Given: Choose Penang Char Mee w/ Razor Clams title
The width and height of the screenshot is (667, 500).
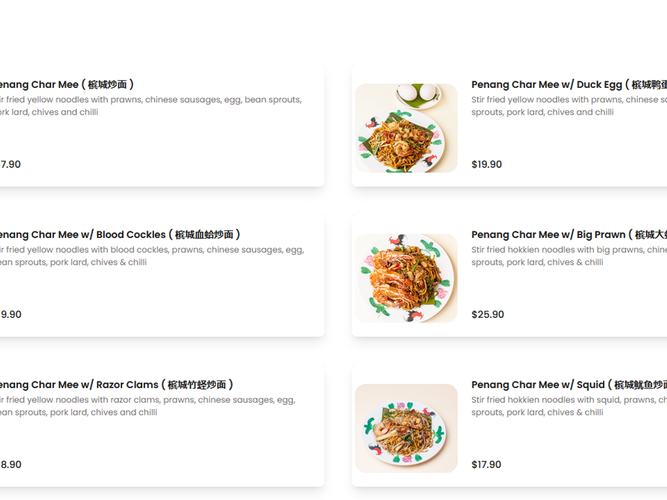Looking at the screenshot, I should (x=116, y=385).
